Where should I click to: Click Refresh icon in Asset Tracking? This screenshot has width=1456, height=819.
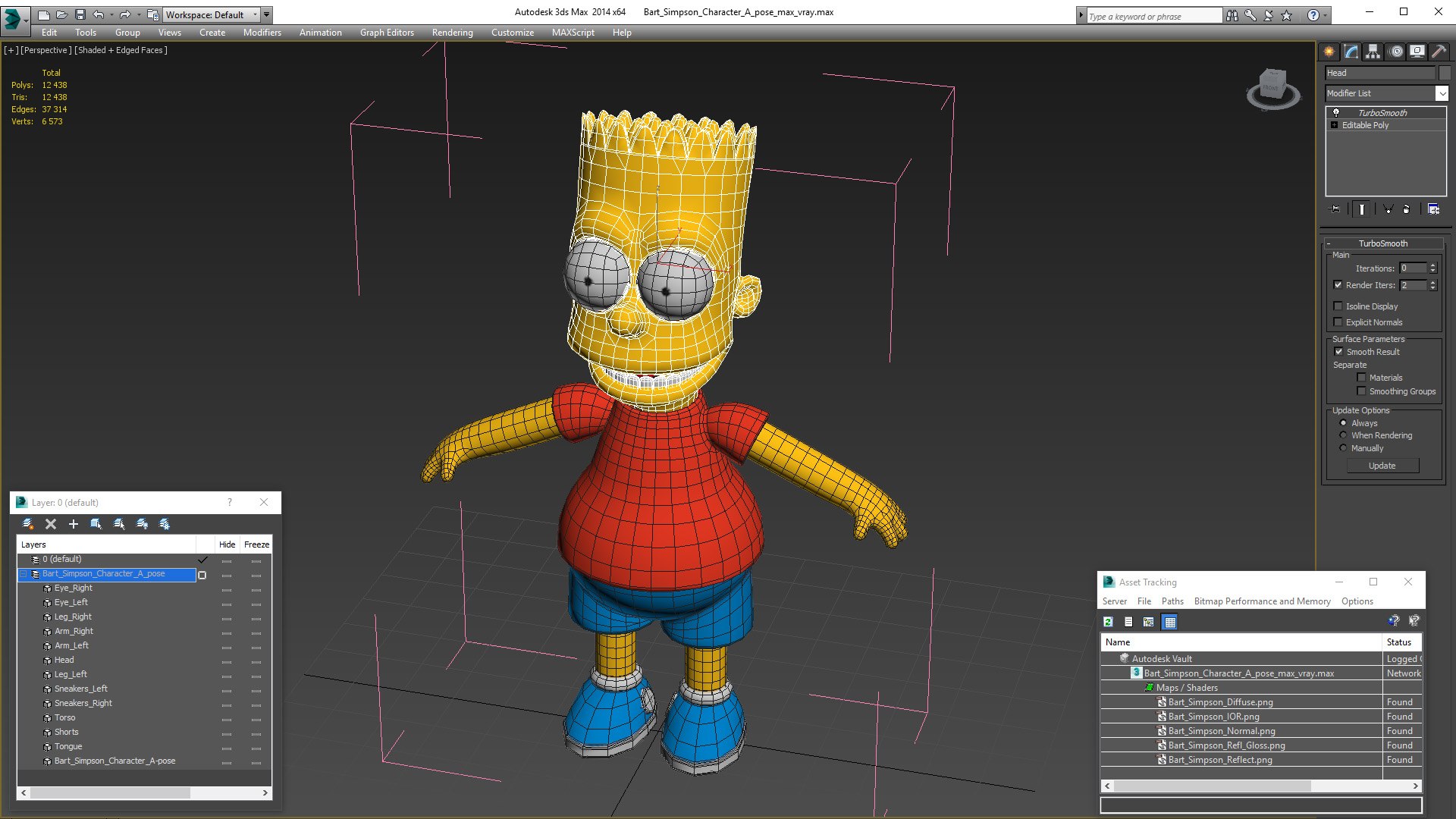(1108, 622)
